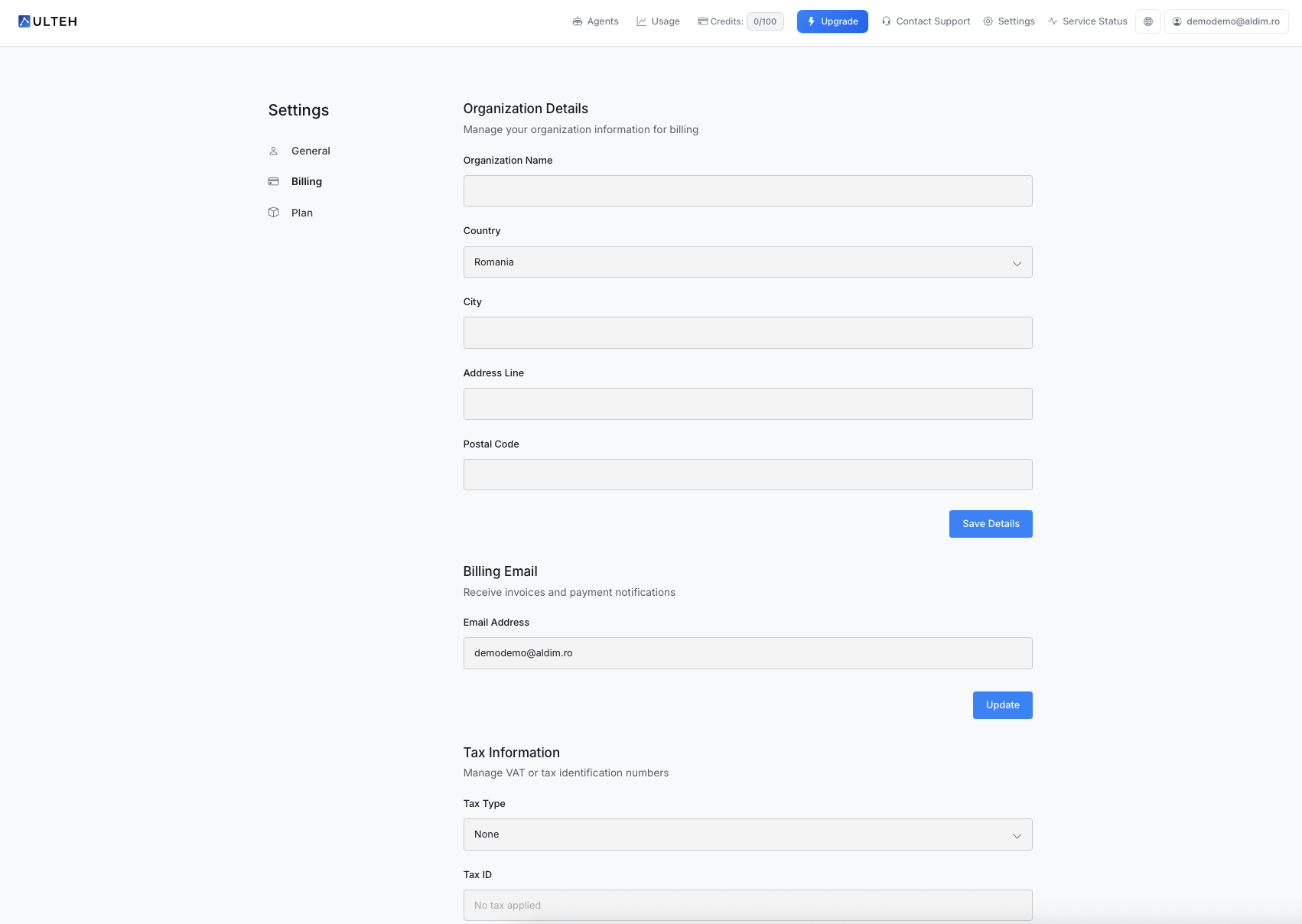Open the account menu for demodemo@aldim.ro
The width and height of the screenshot is (1302, 924).
pos(1226,21)
